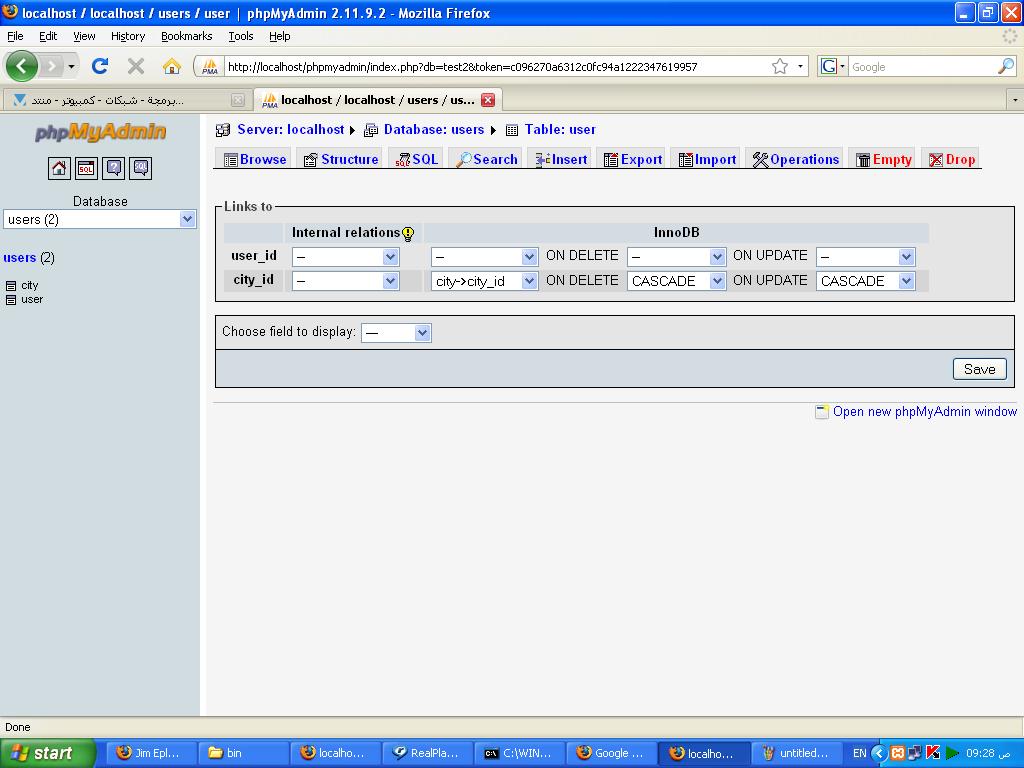Screen dimensions: 1024x768
Task: Click the Firefox reload icon
Action: 100,66
